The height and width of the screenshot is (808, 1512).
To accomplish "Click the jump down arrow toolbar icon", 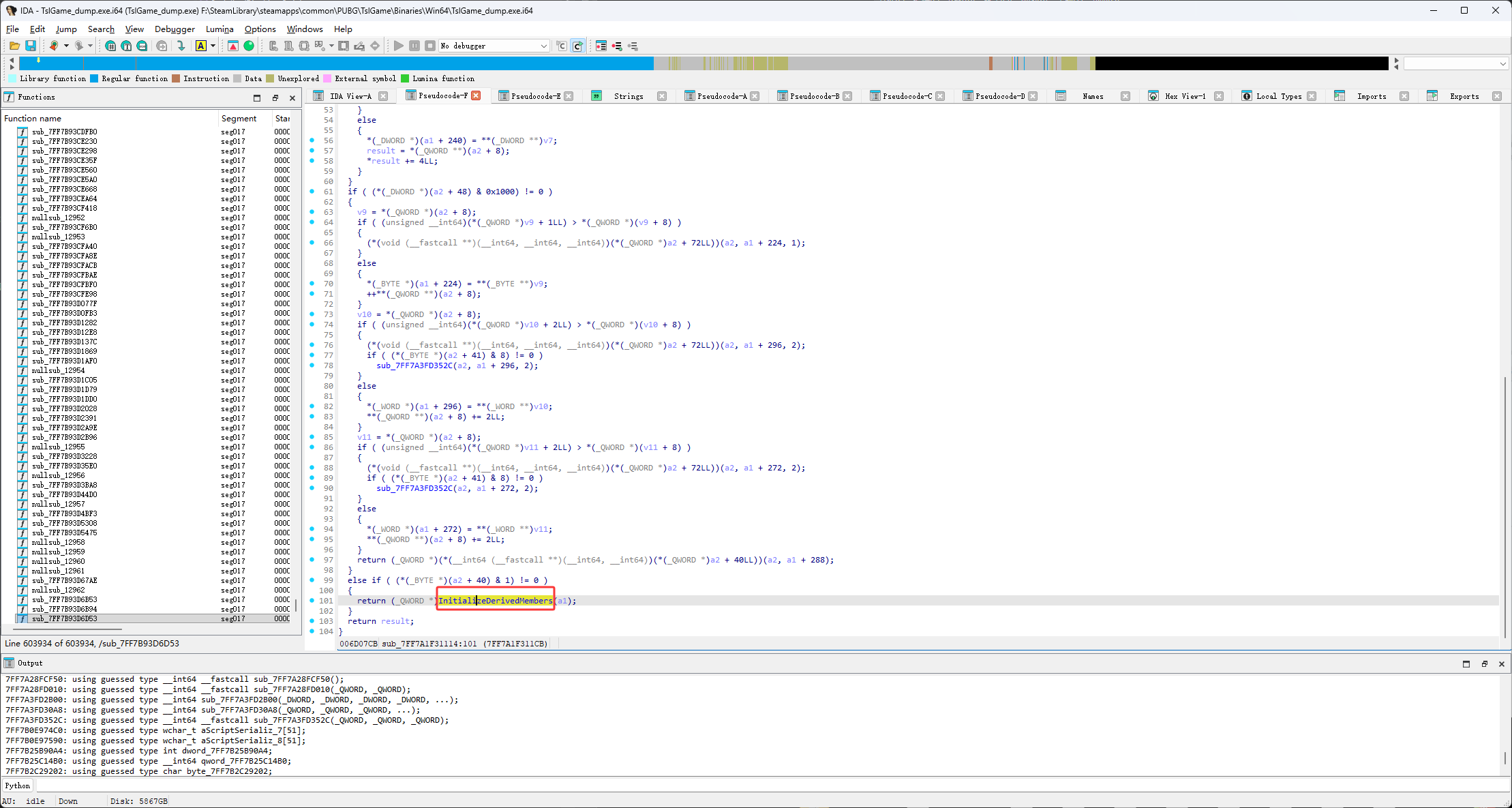I will [181, 46].
